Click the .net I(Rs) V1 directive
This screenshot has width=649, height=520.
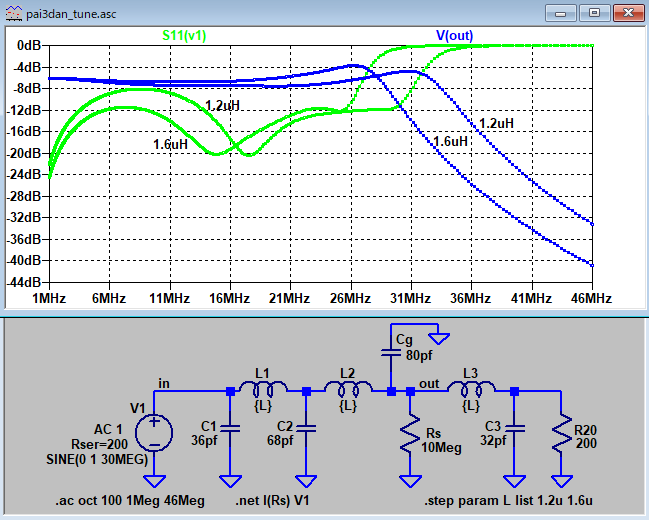272,501
